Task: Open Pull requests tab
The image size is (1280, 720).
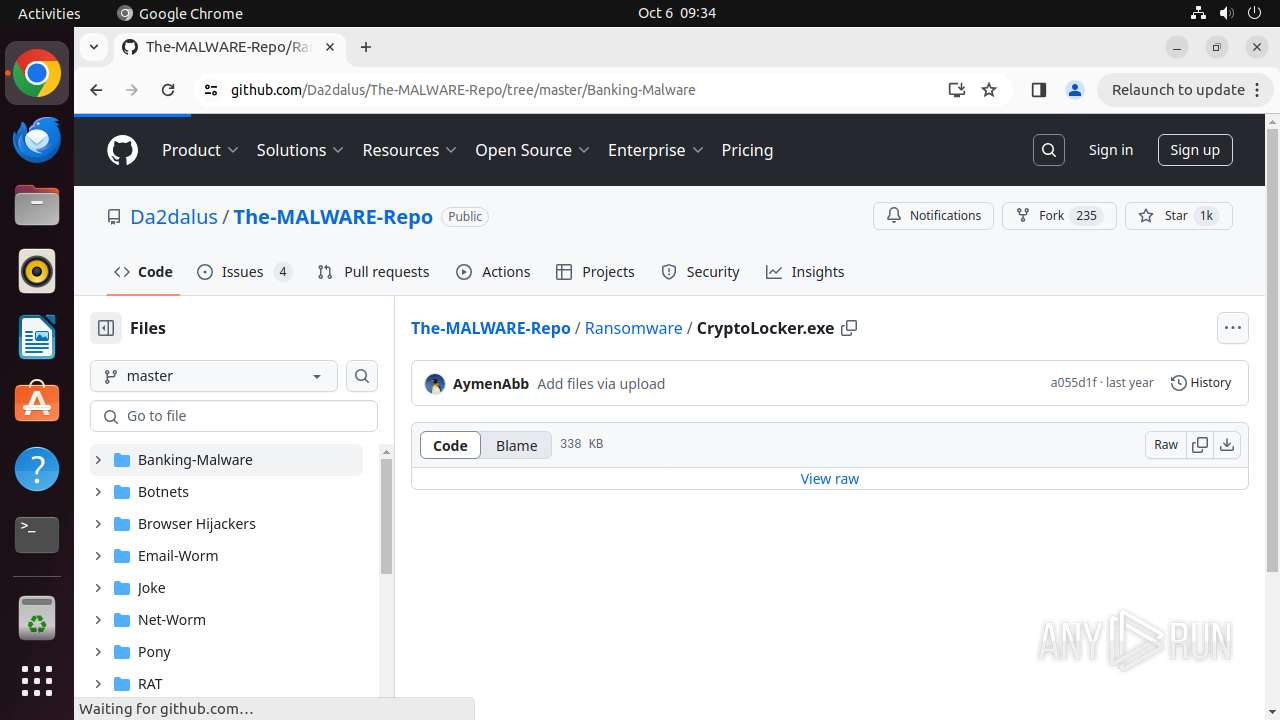Action: coord(373,272)
